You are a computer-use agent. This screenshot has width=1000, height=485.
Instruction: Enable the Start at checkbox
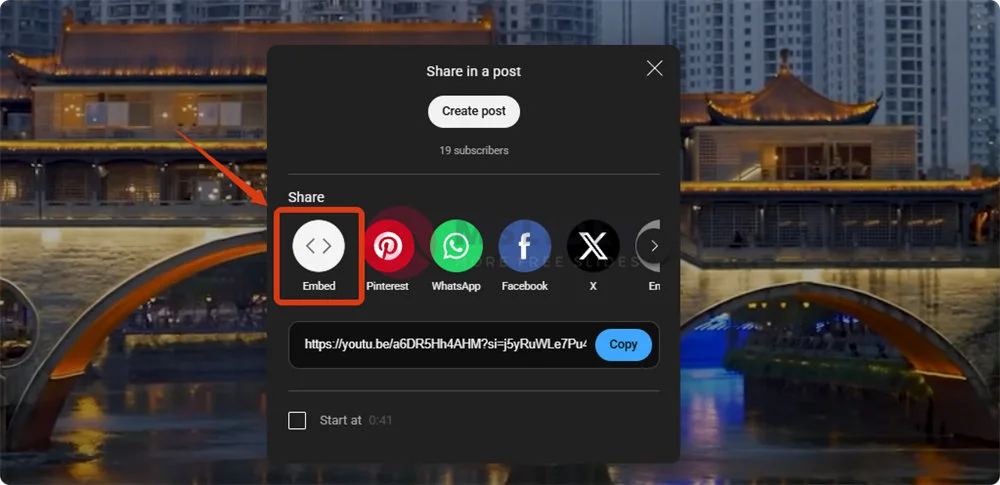click(x=297, y=421)
